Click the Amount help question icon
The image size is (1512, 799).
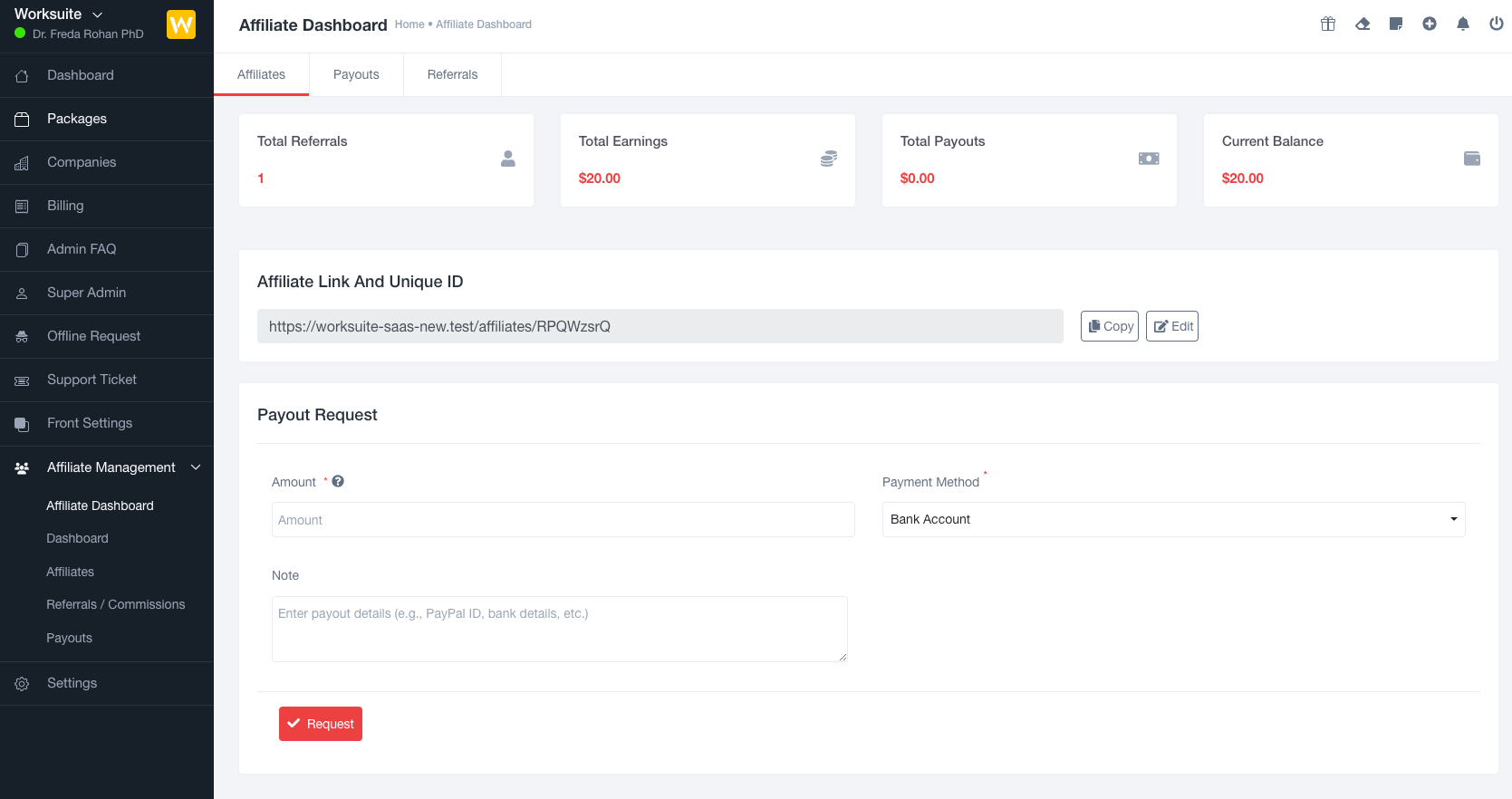coord(338,482)
